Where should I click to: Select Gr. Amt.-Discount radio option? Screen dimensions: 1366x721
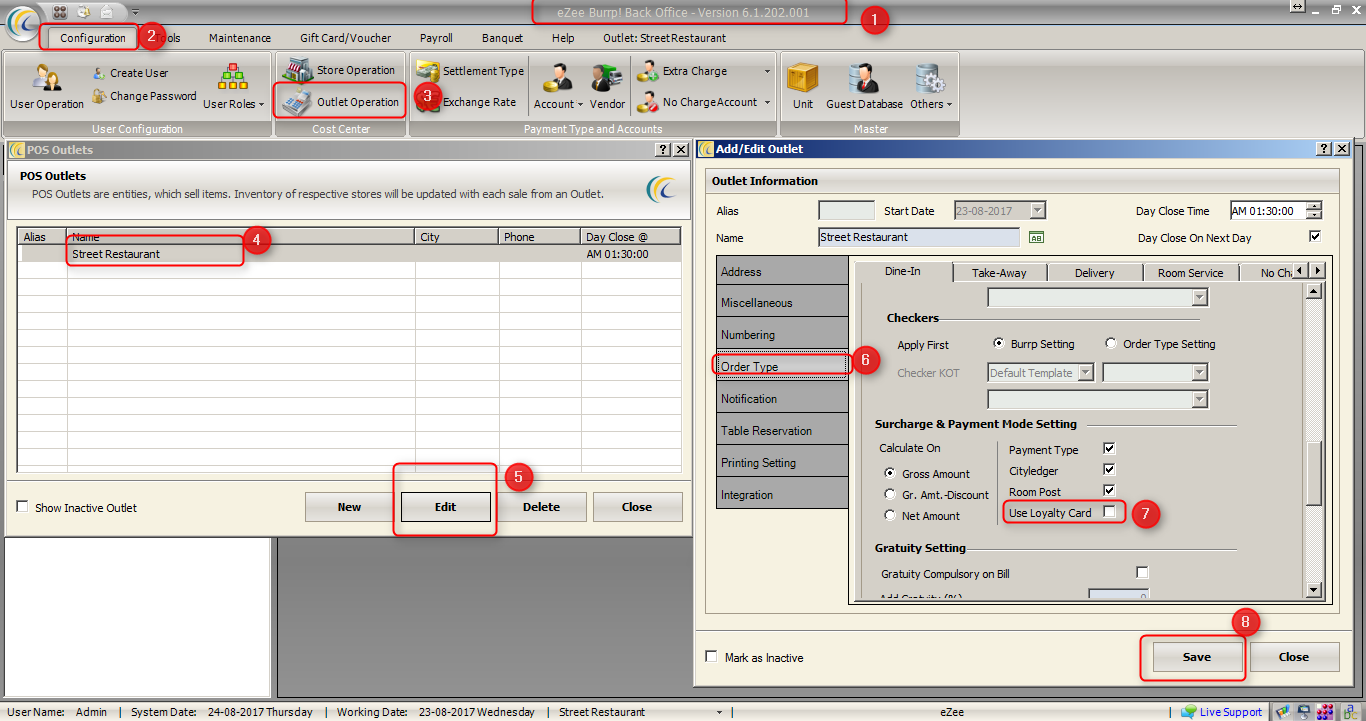coord(890,494)
